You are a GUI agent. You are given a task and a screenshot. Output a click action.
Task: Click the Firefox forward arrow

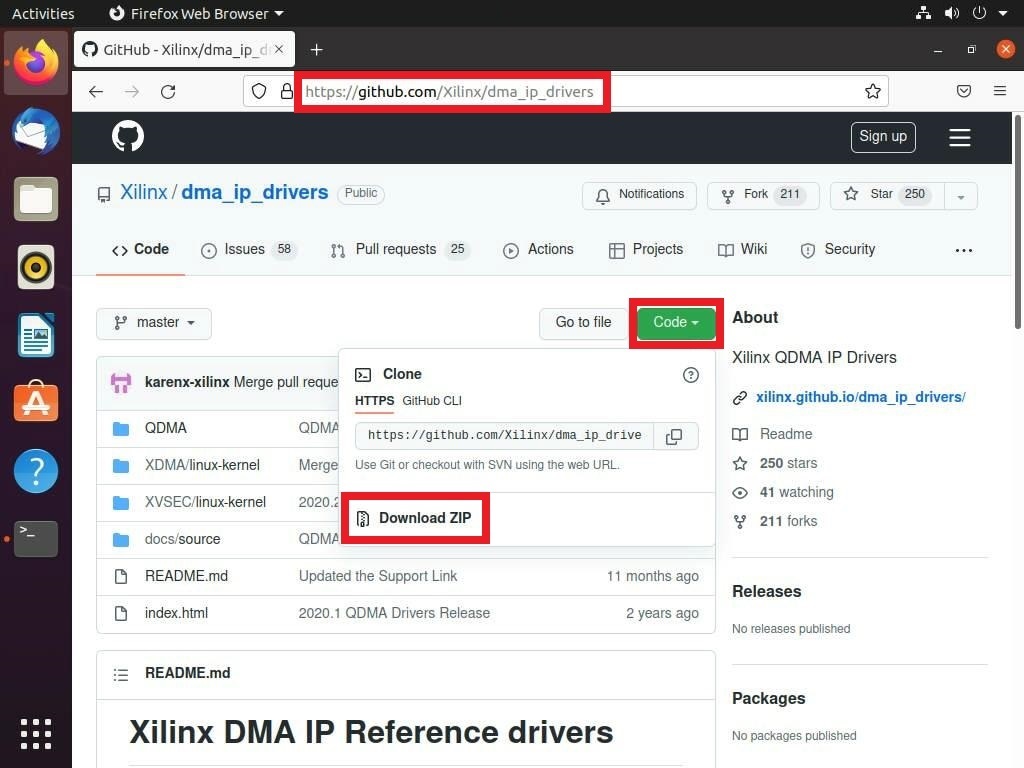pos(132,91)
